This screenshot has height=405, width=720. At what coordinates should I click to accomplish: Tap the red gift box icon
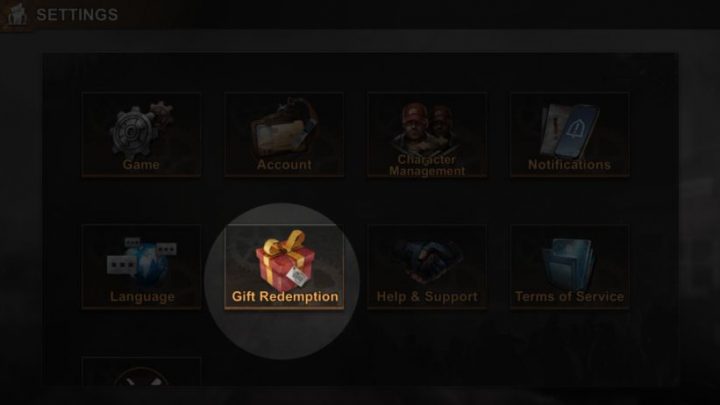[x=286, y=259]
